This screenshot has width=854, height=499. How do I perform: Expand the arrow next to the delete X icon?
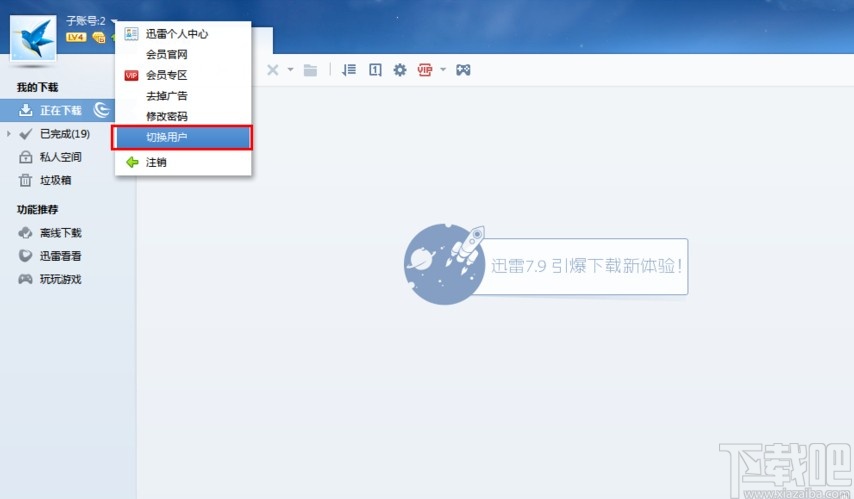(290, 70)
